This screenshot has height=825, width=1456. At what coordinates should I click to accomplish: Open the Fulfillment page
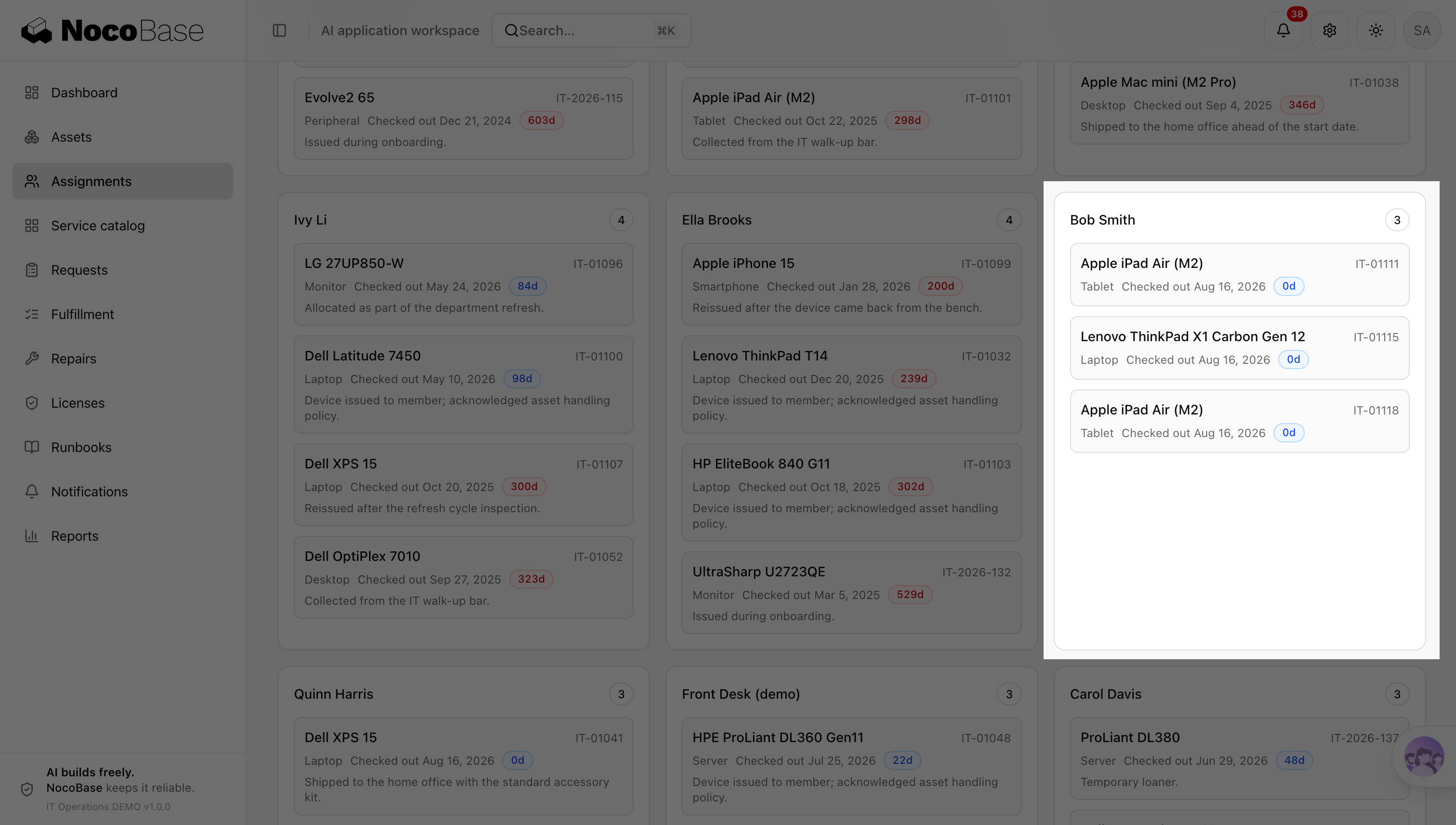(122, 315)
